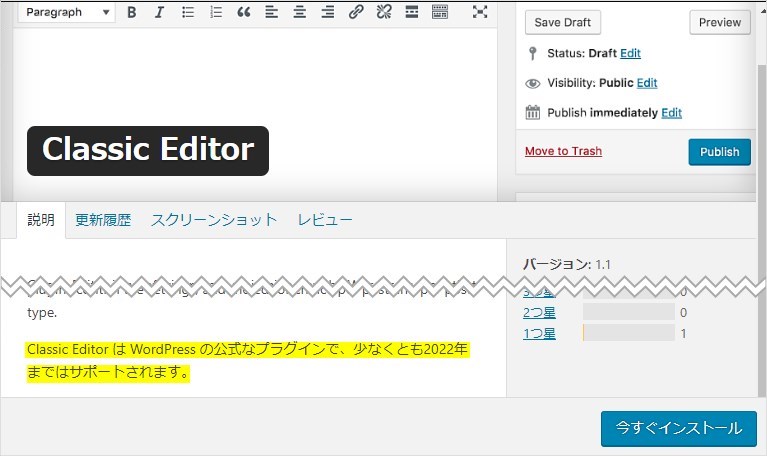
Task: Toggle bold formatting
Action: (x=132, y=12)
